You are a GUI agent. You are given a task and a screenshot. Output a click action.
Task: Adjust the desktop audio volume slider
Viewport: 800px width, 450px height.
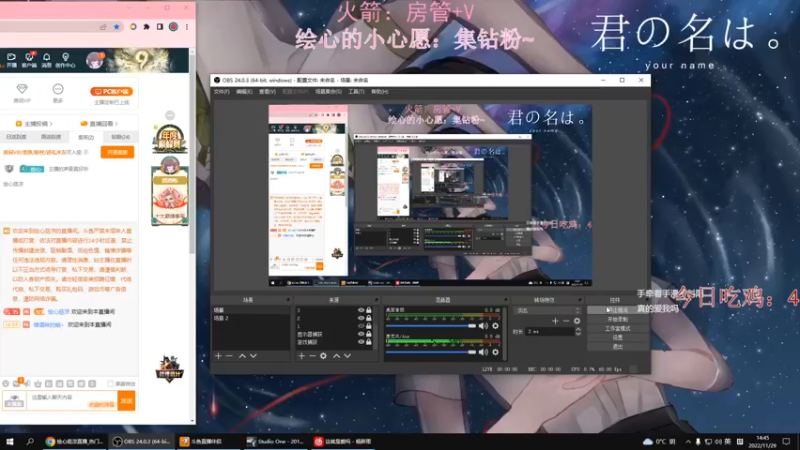point(431,326)
